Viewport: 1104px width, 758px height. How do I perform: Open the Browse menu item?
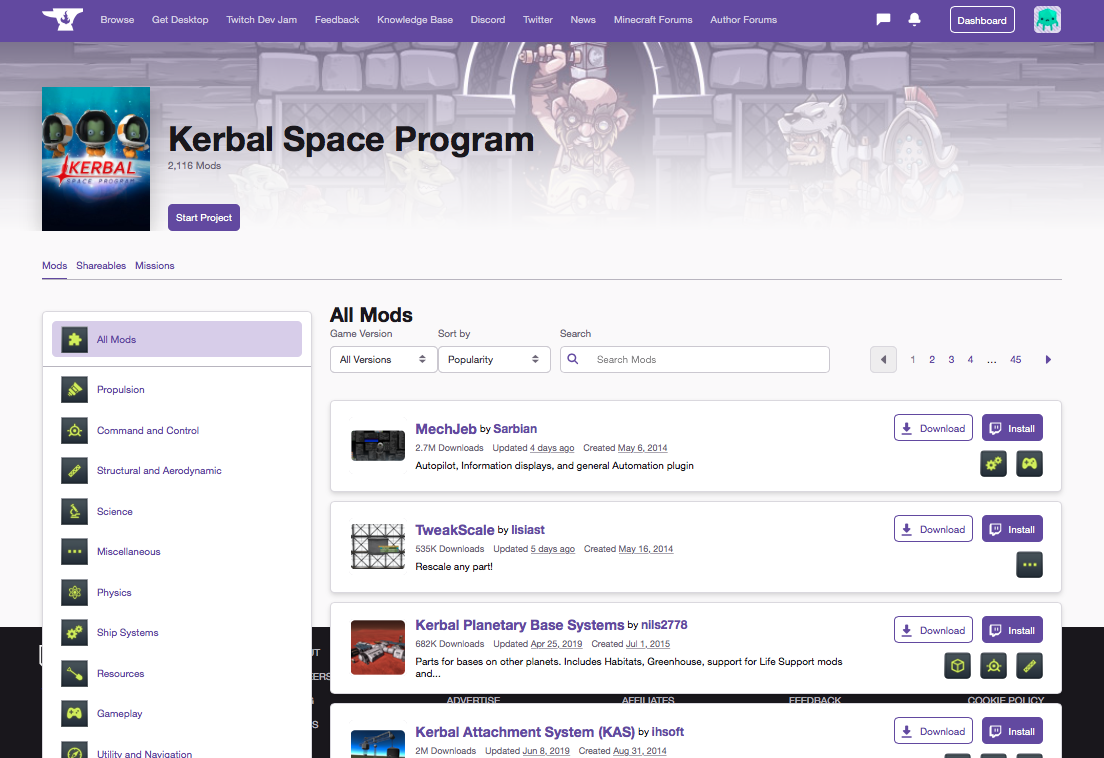118,20
